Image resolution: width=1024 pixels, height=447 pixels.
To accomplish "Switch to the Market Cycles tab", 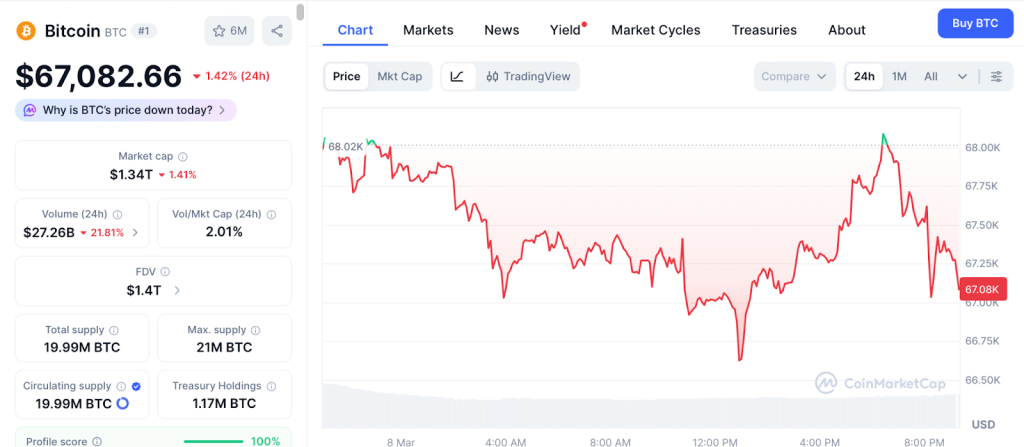I will [656, 30].
